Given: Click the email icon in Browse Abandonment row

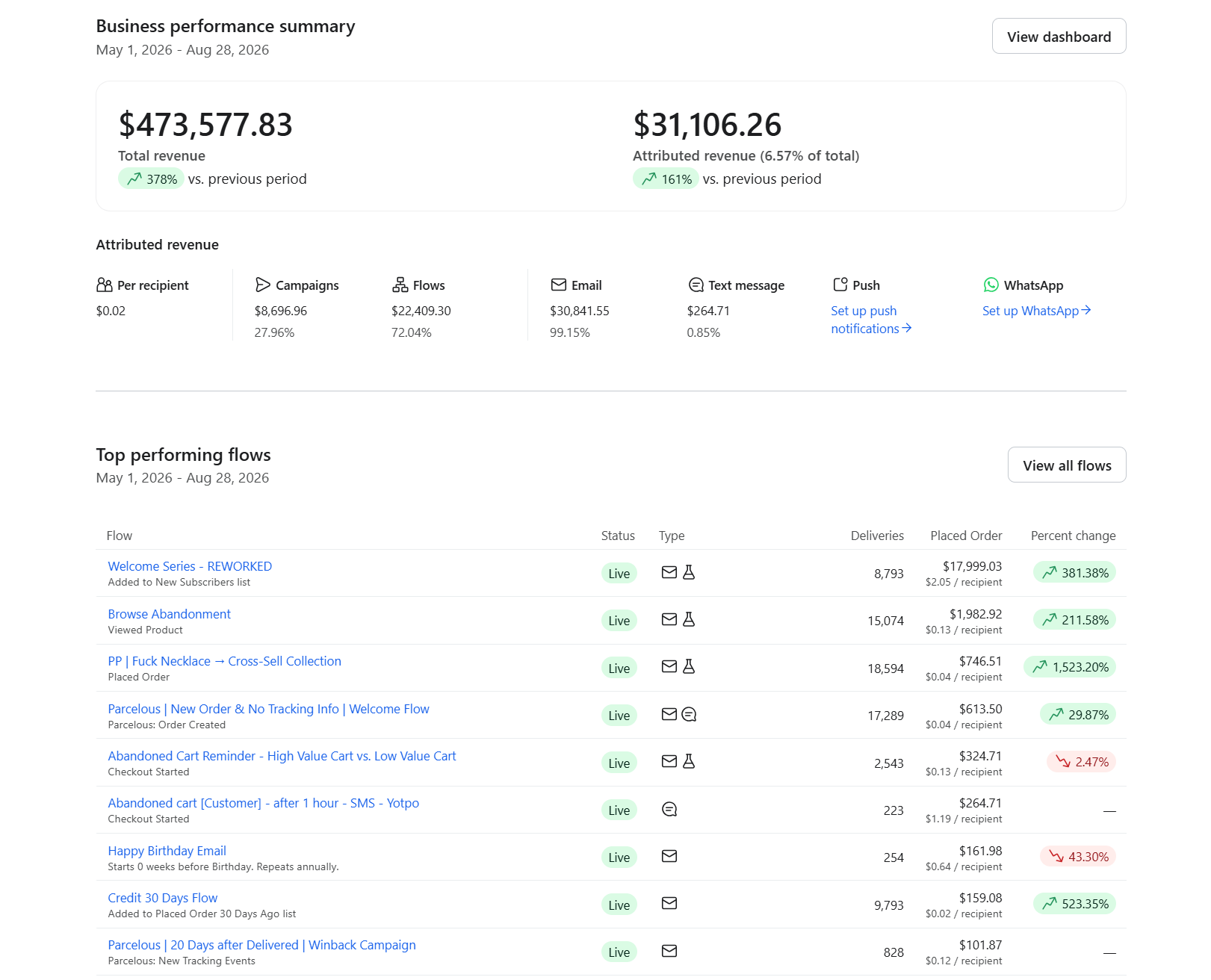Looking at the screenshot, I should coord(669,619).
